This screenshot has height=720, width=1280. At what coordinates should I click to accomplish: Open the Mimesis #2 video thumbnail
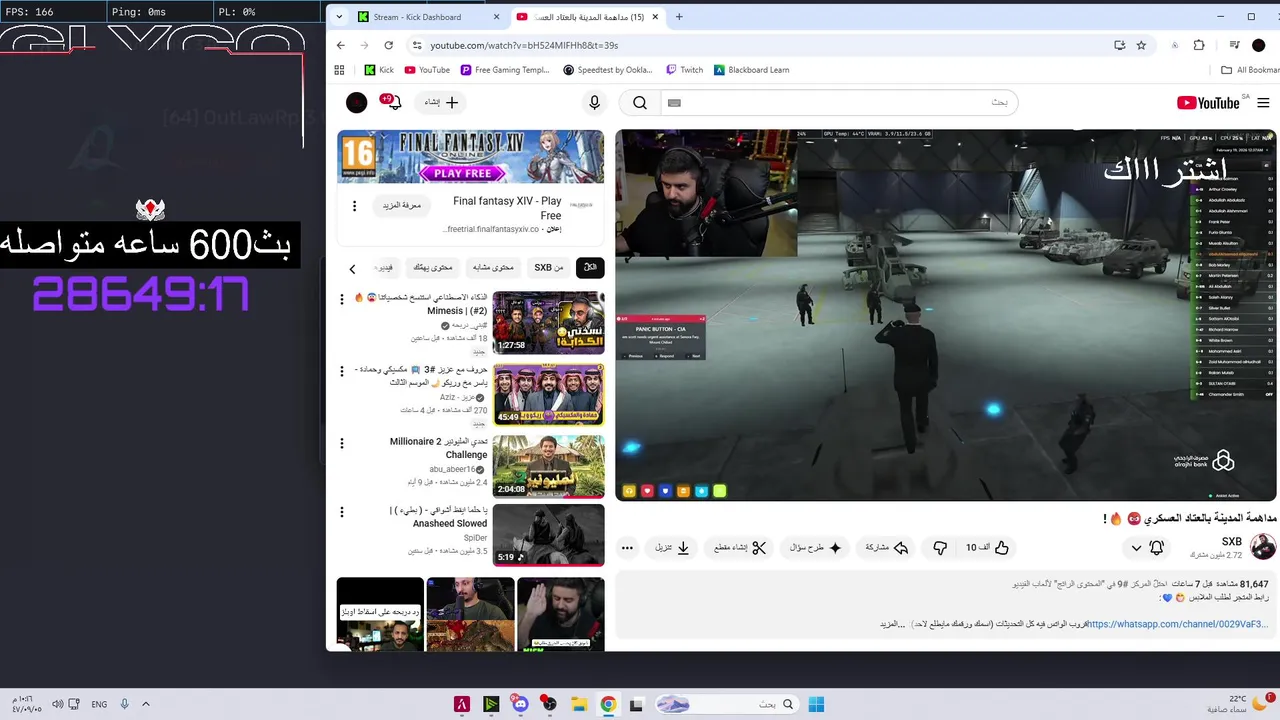point(548,323)
